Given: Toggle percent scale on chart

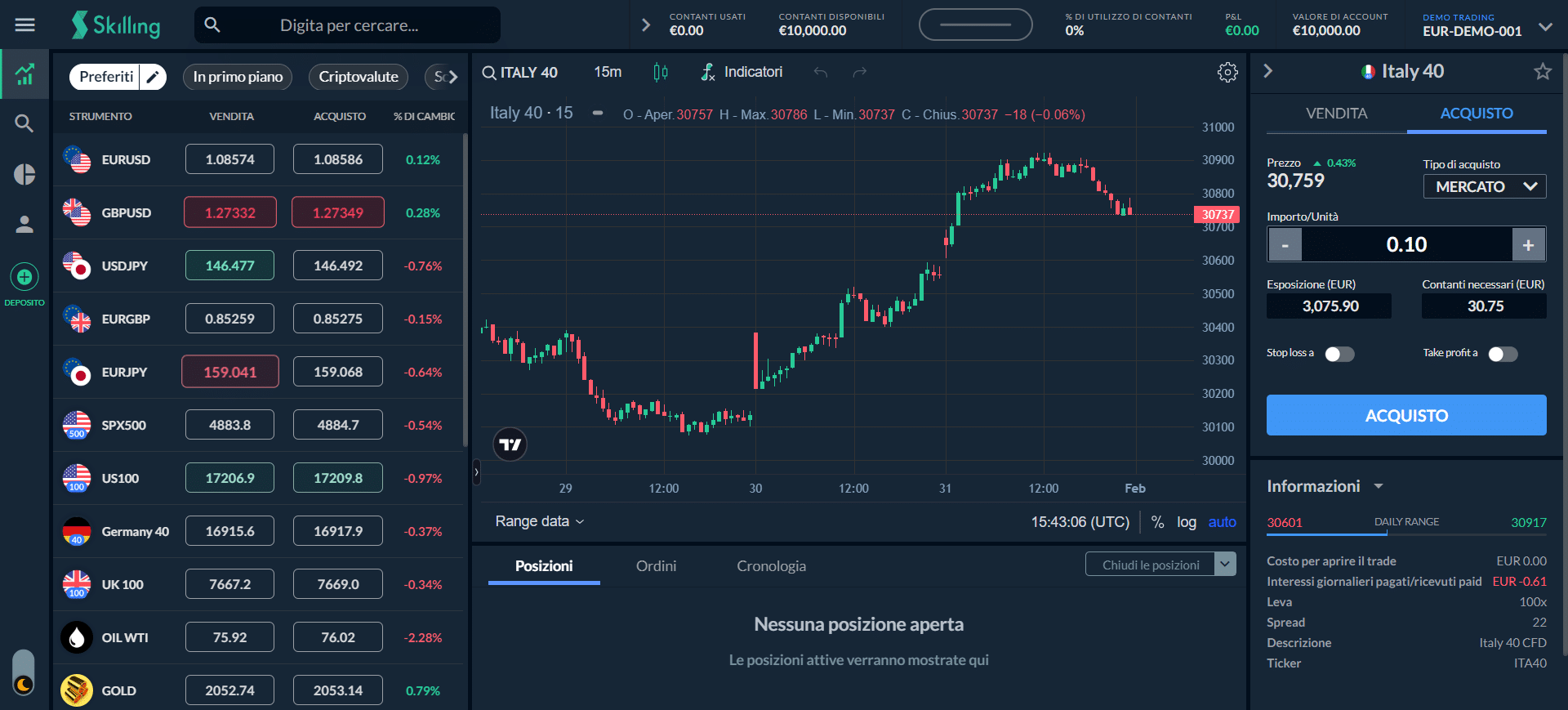Looking at the screenshot, I should pos(1157,522).
